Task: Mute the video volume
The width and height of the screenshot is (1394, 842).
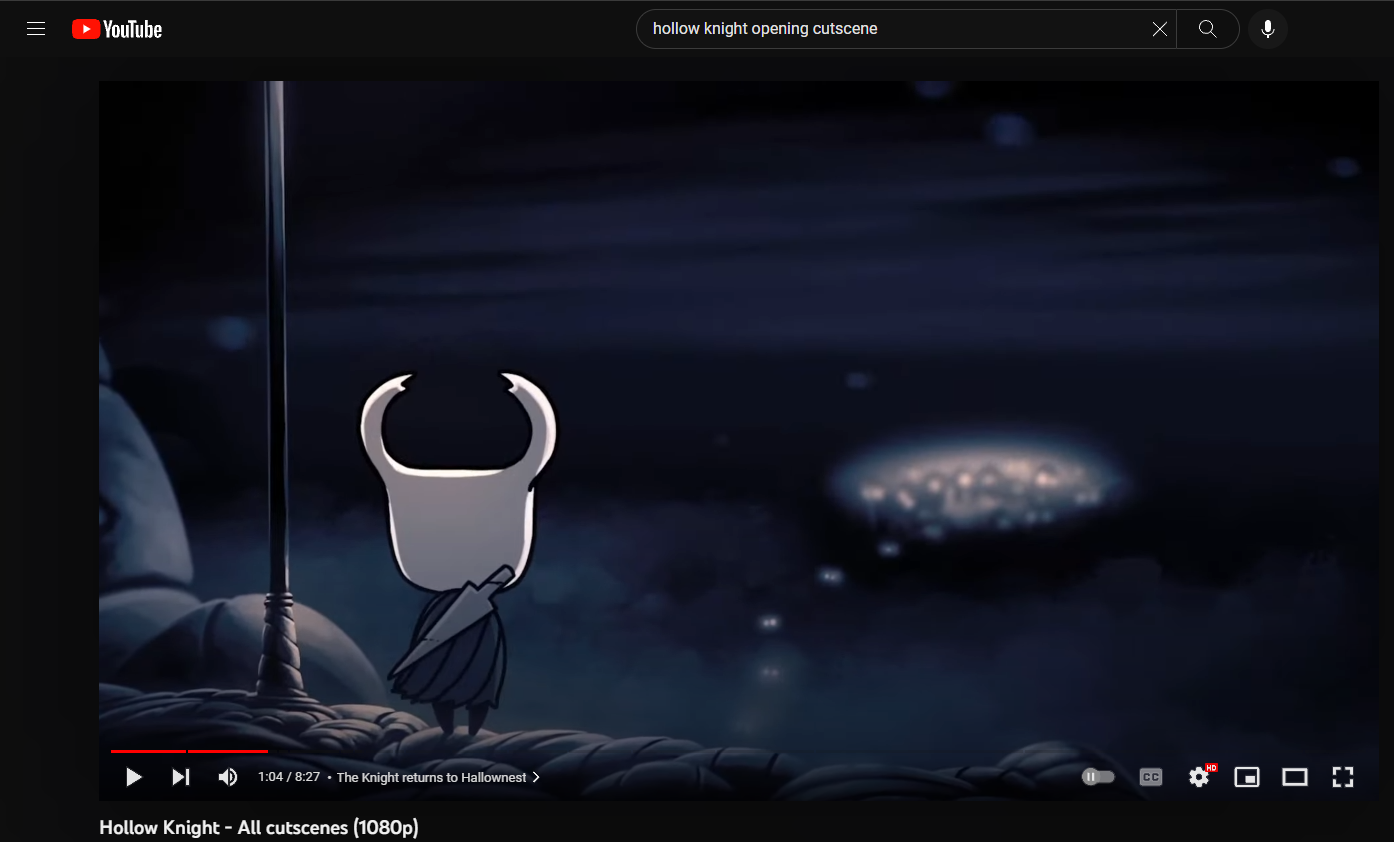Action: pyautogui.click(x=227, y=776)
